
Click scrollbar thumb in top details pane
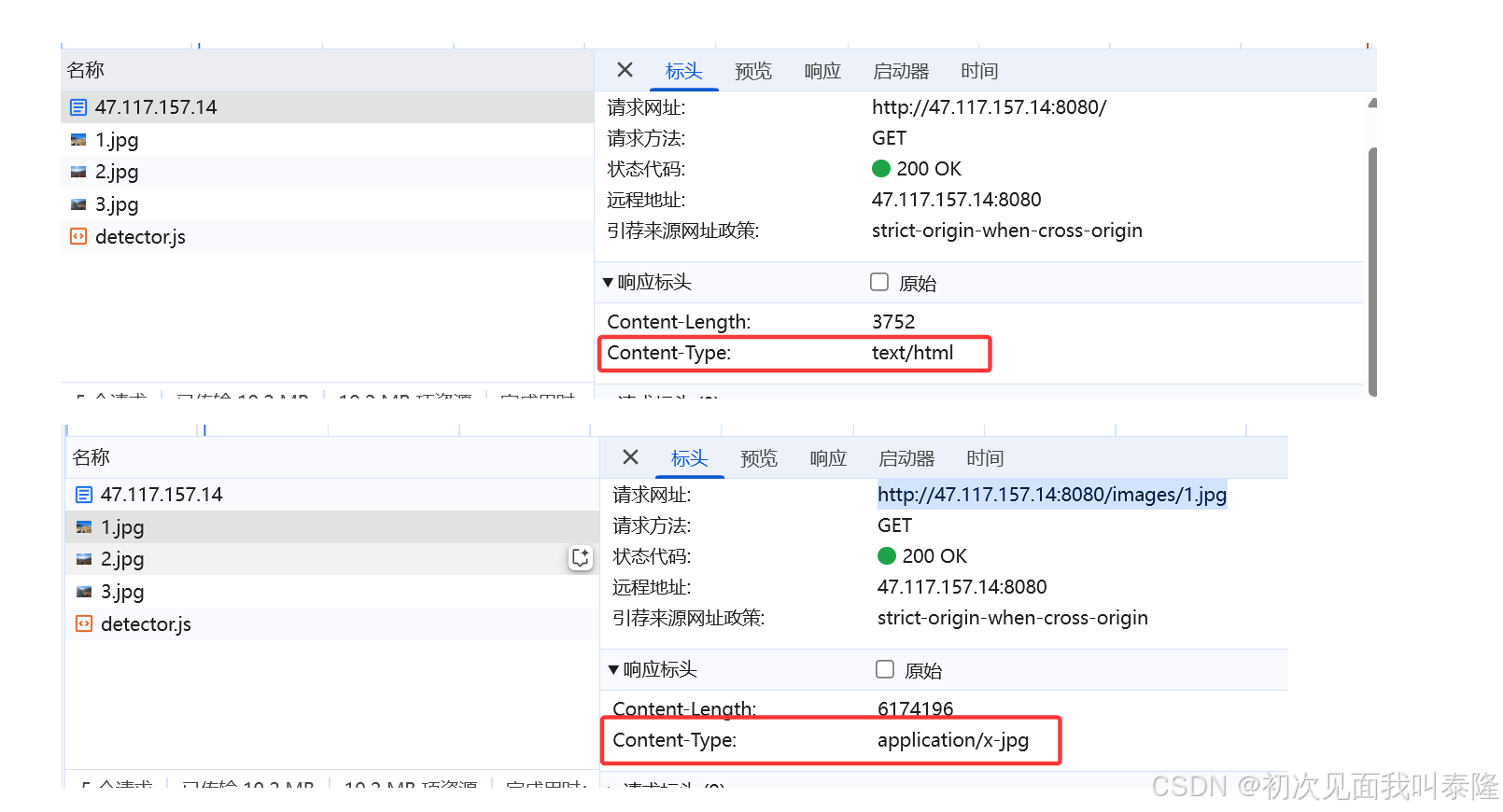click(x=1372, y=271)
